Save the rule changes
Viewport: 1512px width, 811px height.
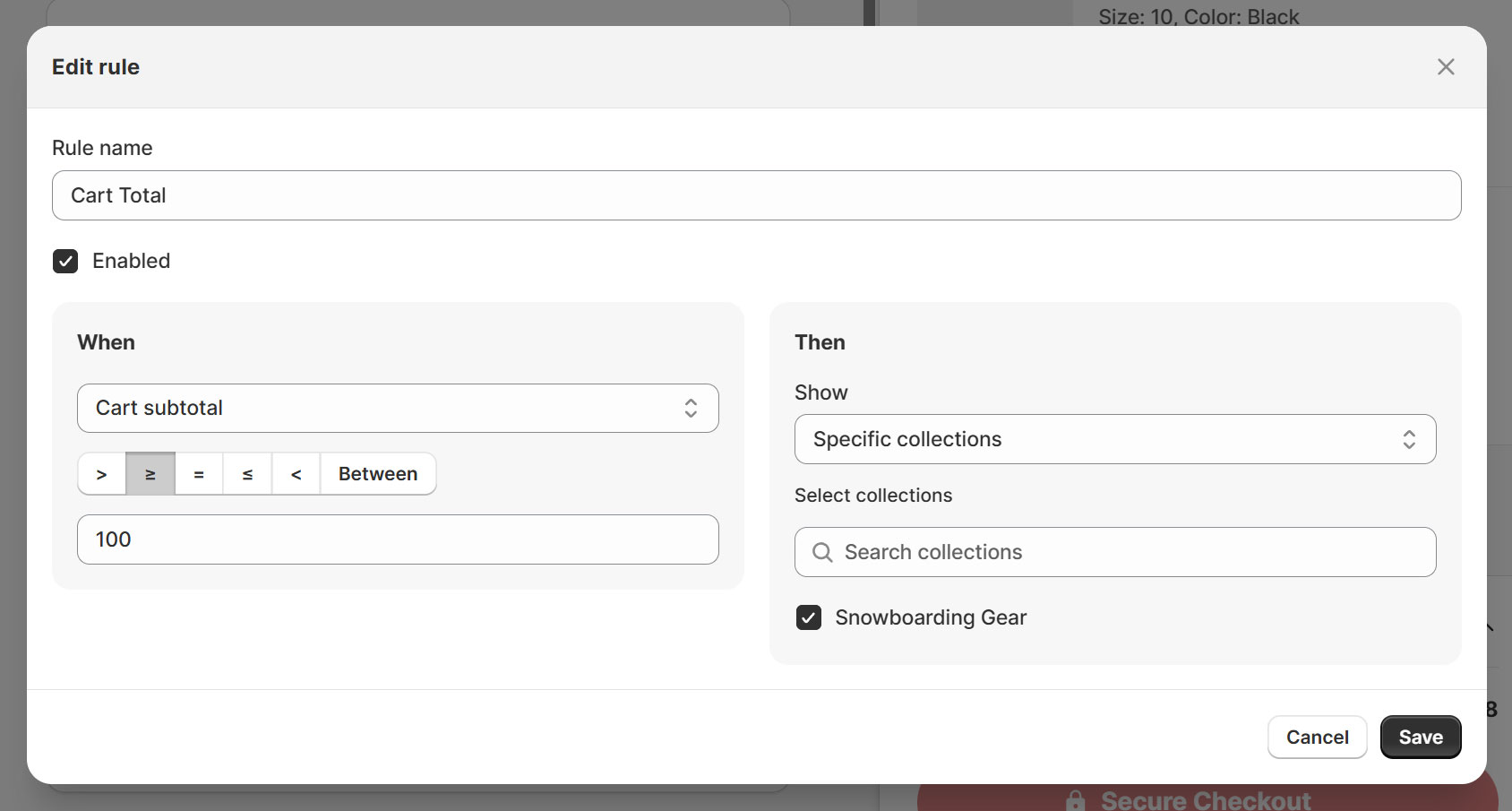(1420, 737)
